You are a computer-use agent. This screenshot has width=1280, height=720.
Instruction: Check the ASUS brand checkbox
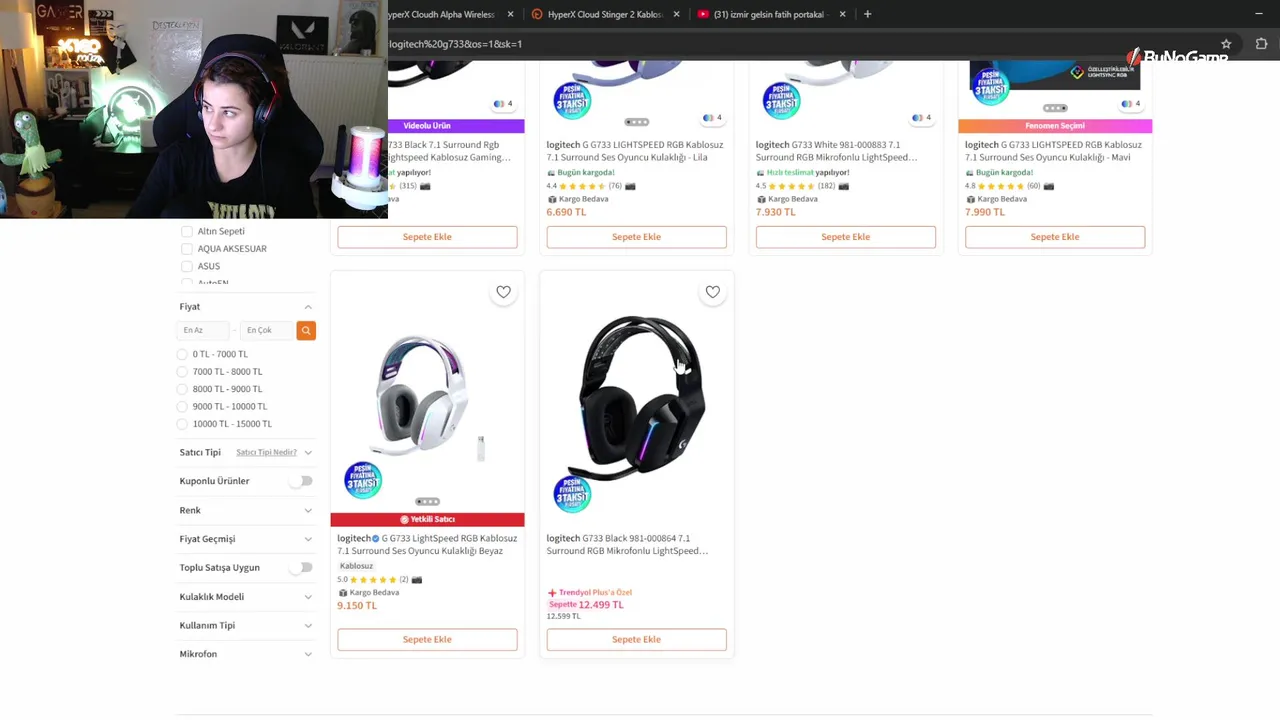coord(186,266)
